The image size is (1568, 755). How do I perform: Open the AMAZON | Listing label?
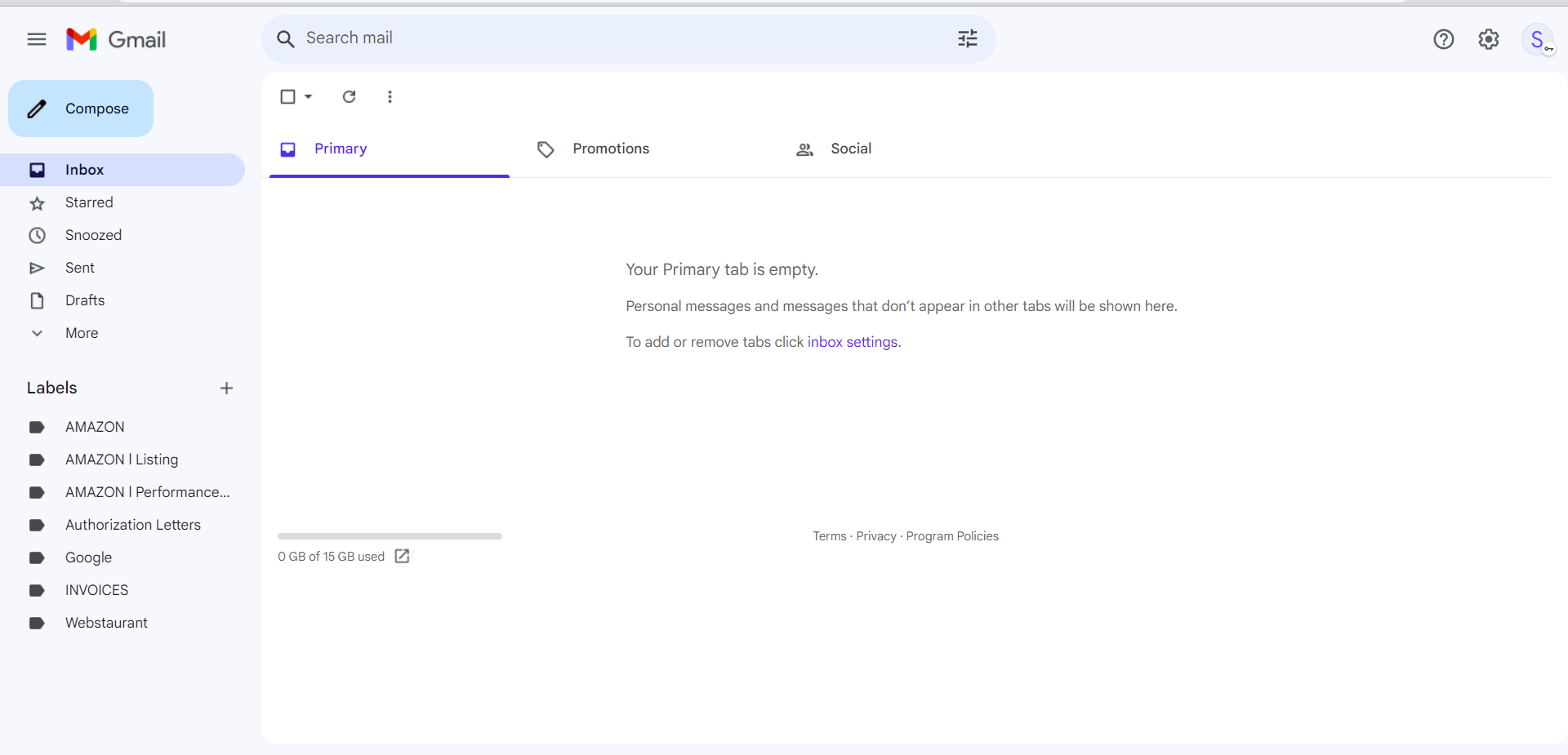pos(122,460)
